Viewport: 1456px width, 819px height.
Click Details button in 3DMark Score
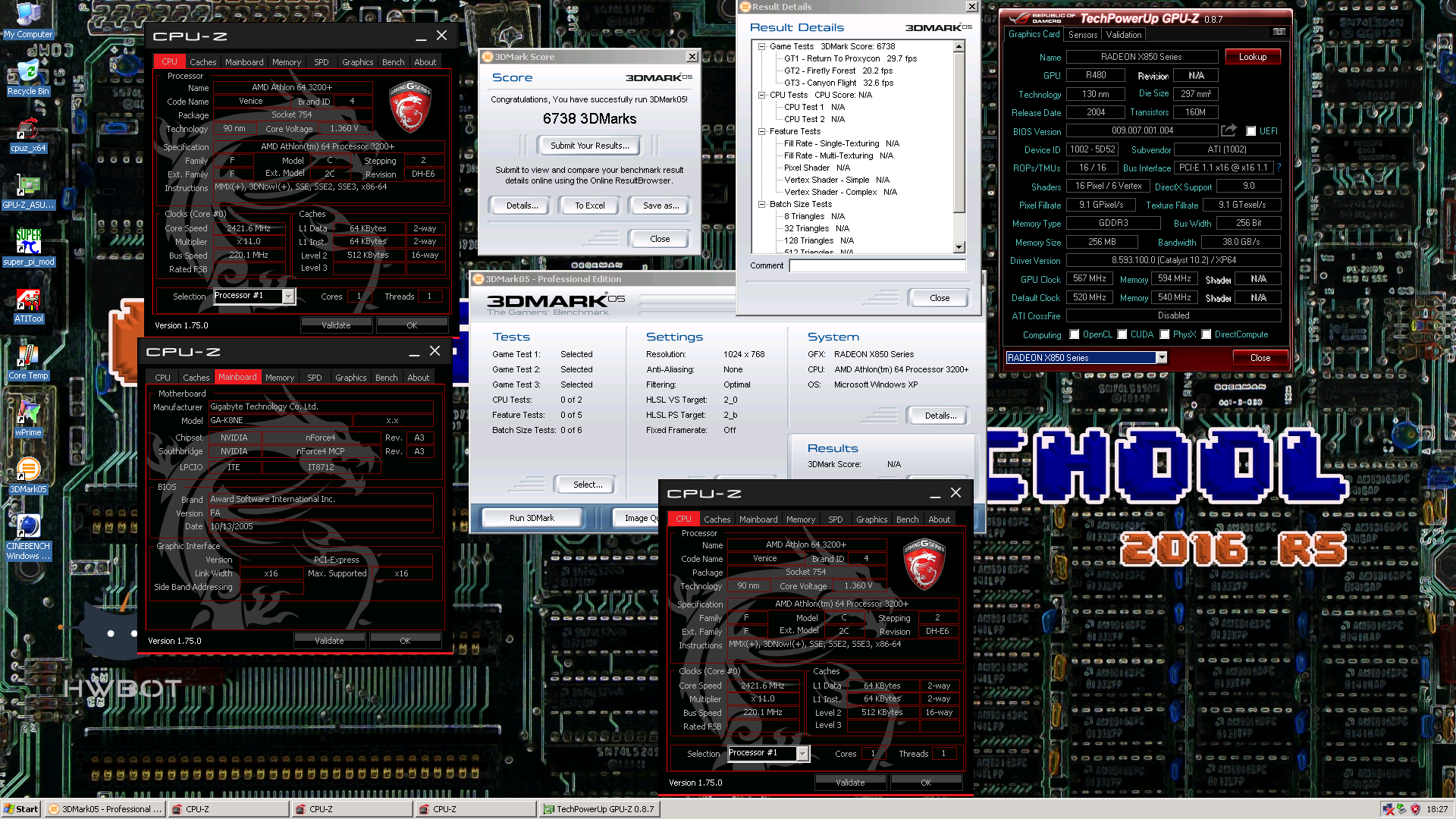(522, 206)
